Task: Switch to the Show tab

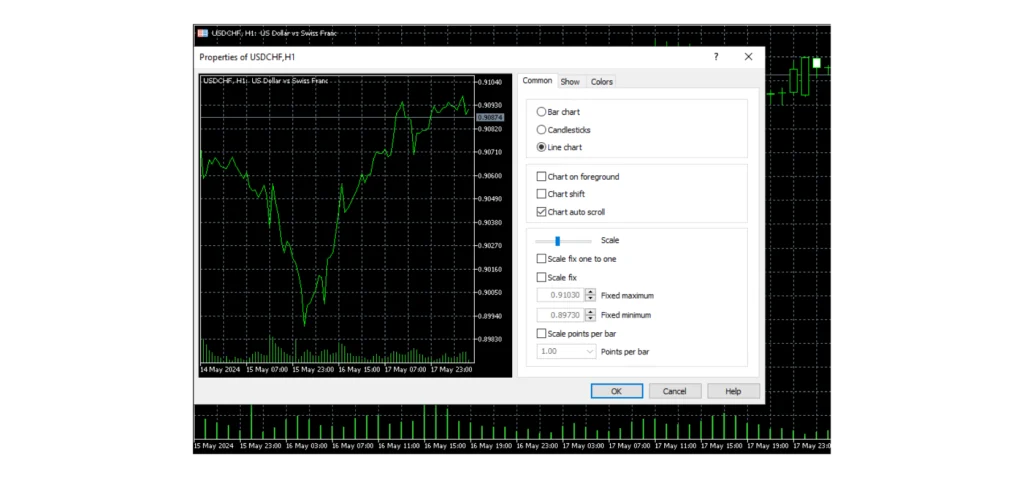Action: pos(570,82)
